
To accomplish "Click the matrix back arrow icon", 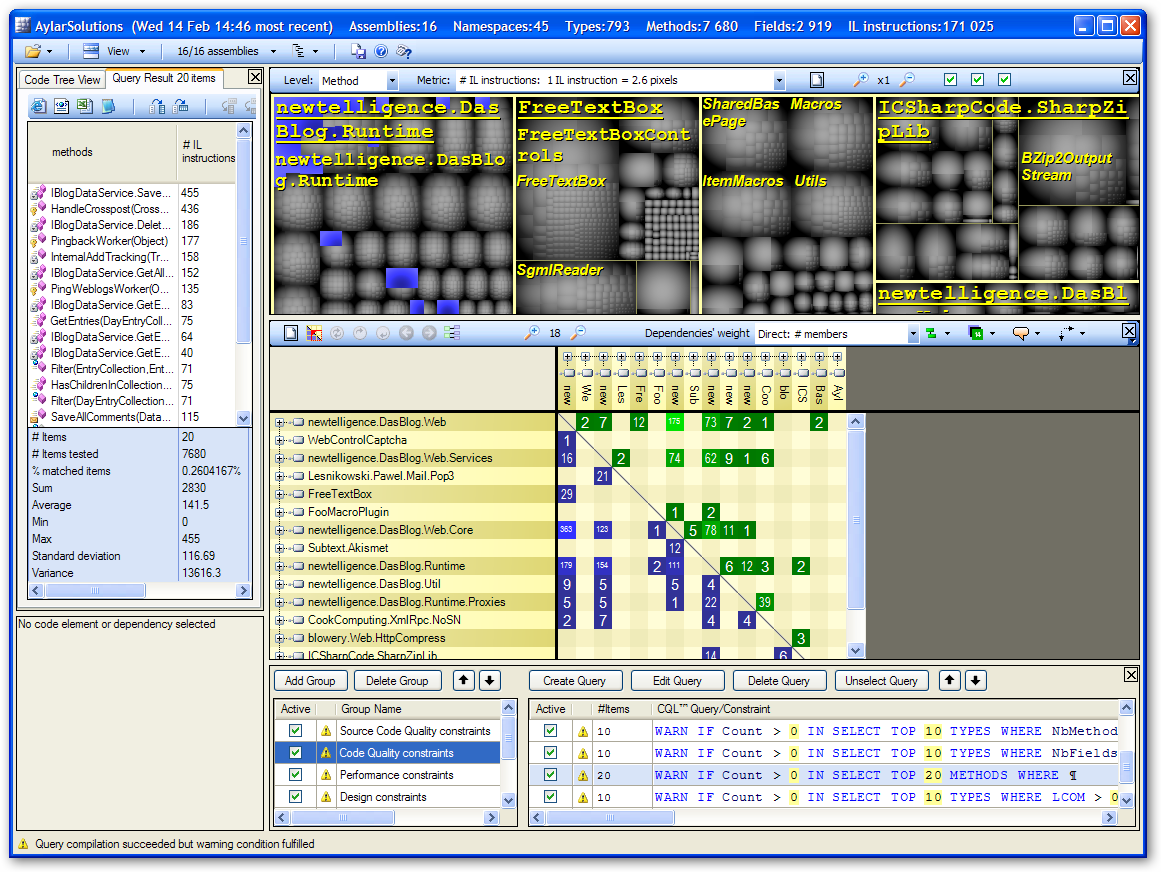I will click(406, 333).
